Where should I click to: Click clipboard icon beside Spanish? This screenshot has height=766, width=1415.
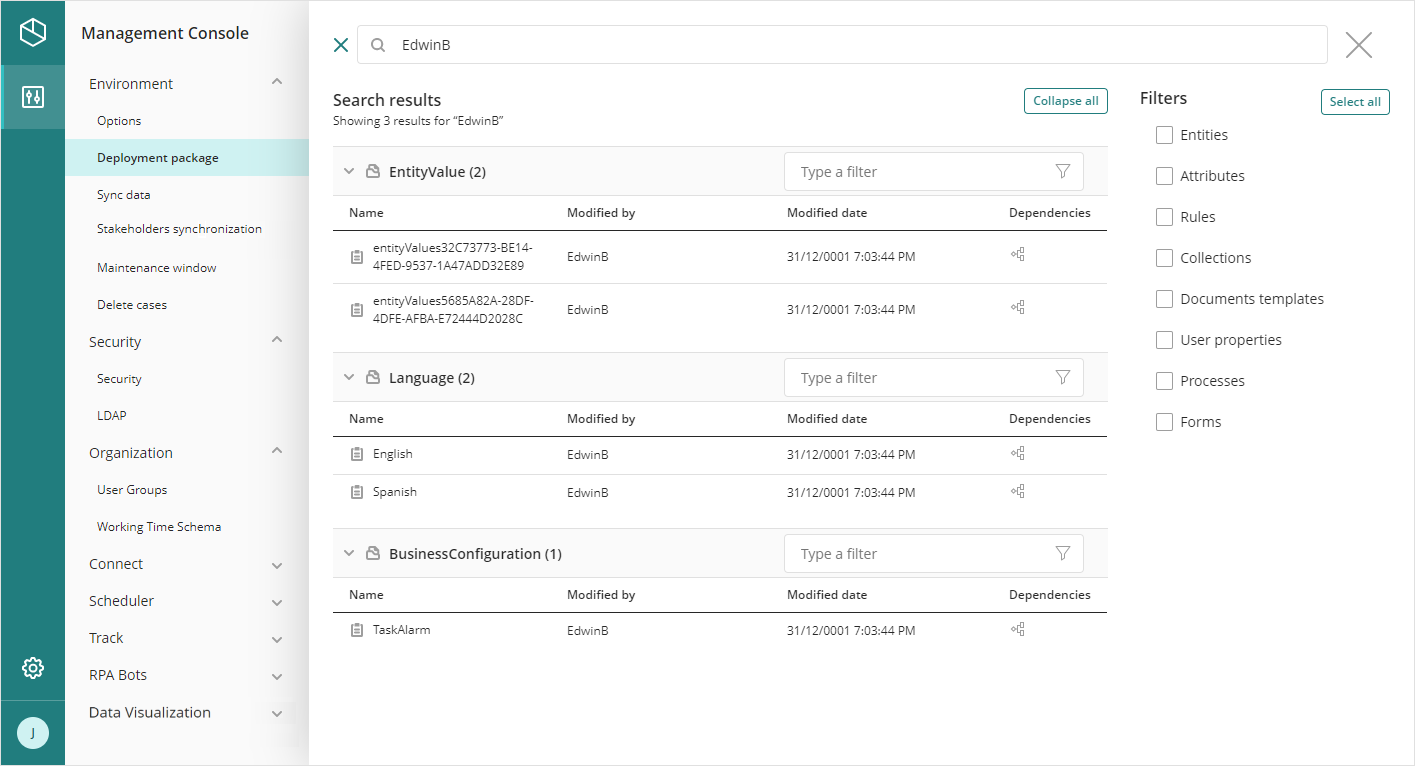(357, 492)
